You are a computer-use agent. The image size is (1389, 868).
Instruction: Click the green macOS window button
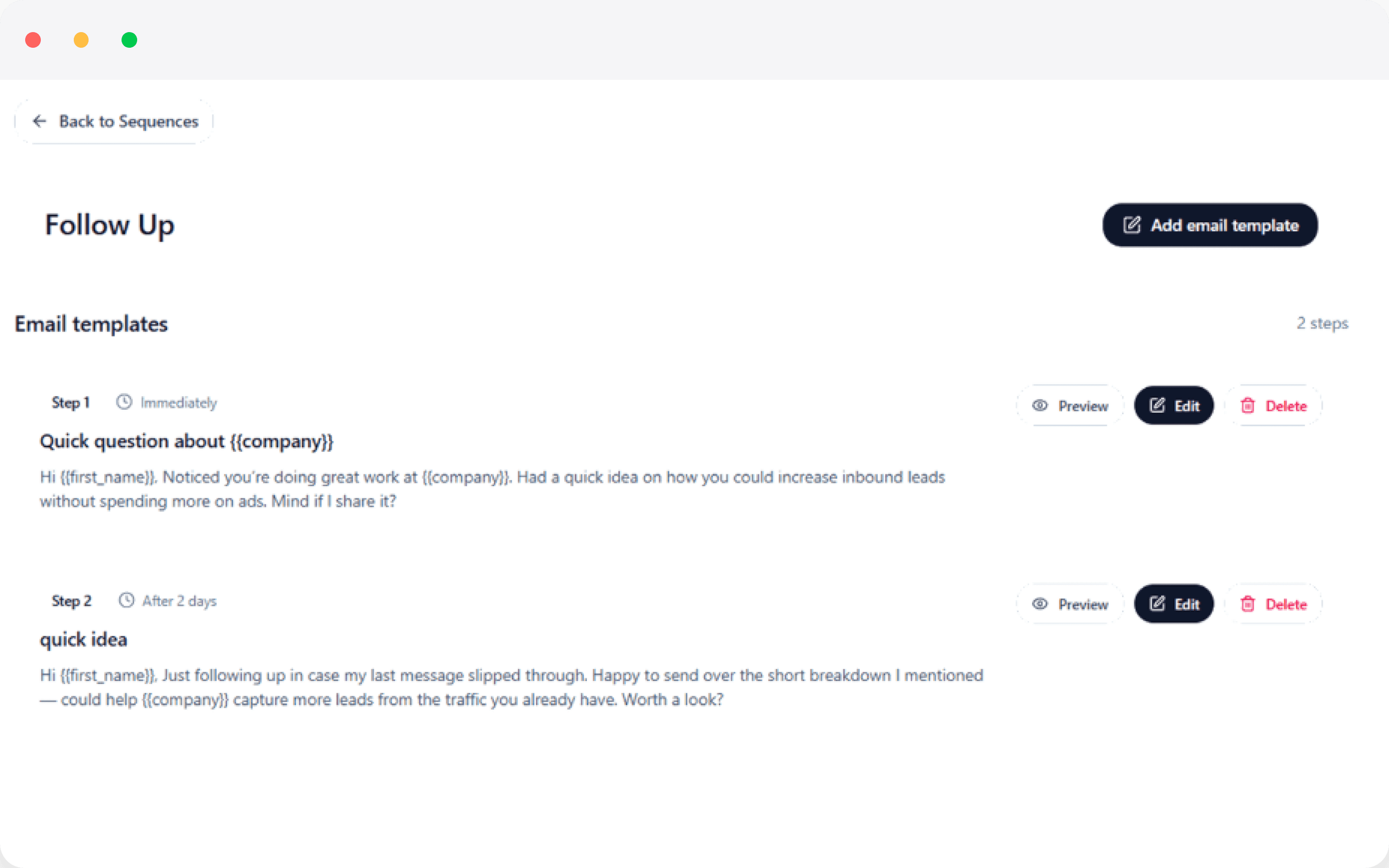point(129,40)
